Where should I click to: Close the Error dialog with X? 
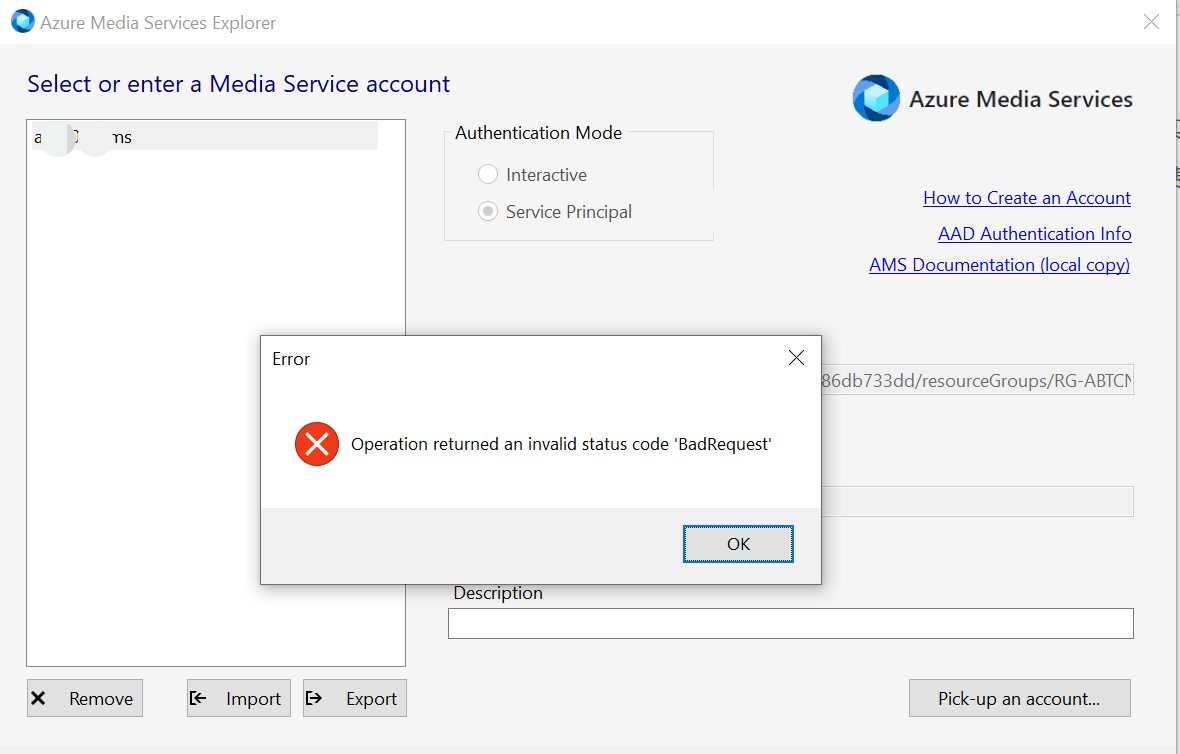click(796, 358)
